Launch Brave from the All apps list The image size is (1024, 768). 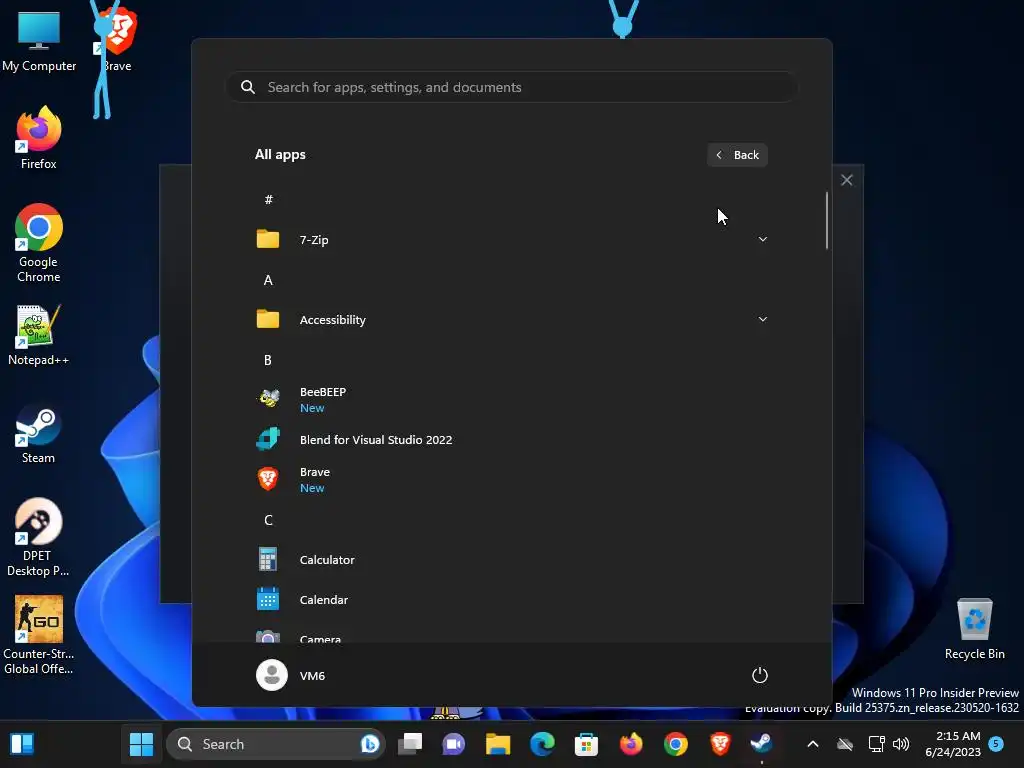512,479
